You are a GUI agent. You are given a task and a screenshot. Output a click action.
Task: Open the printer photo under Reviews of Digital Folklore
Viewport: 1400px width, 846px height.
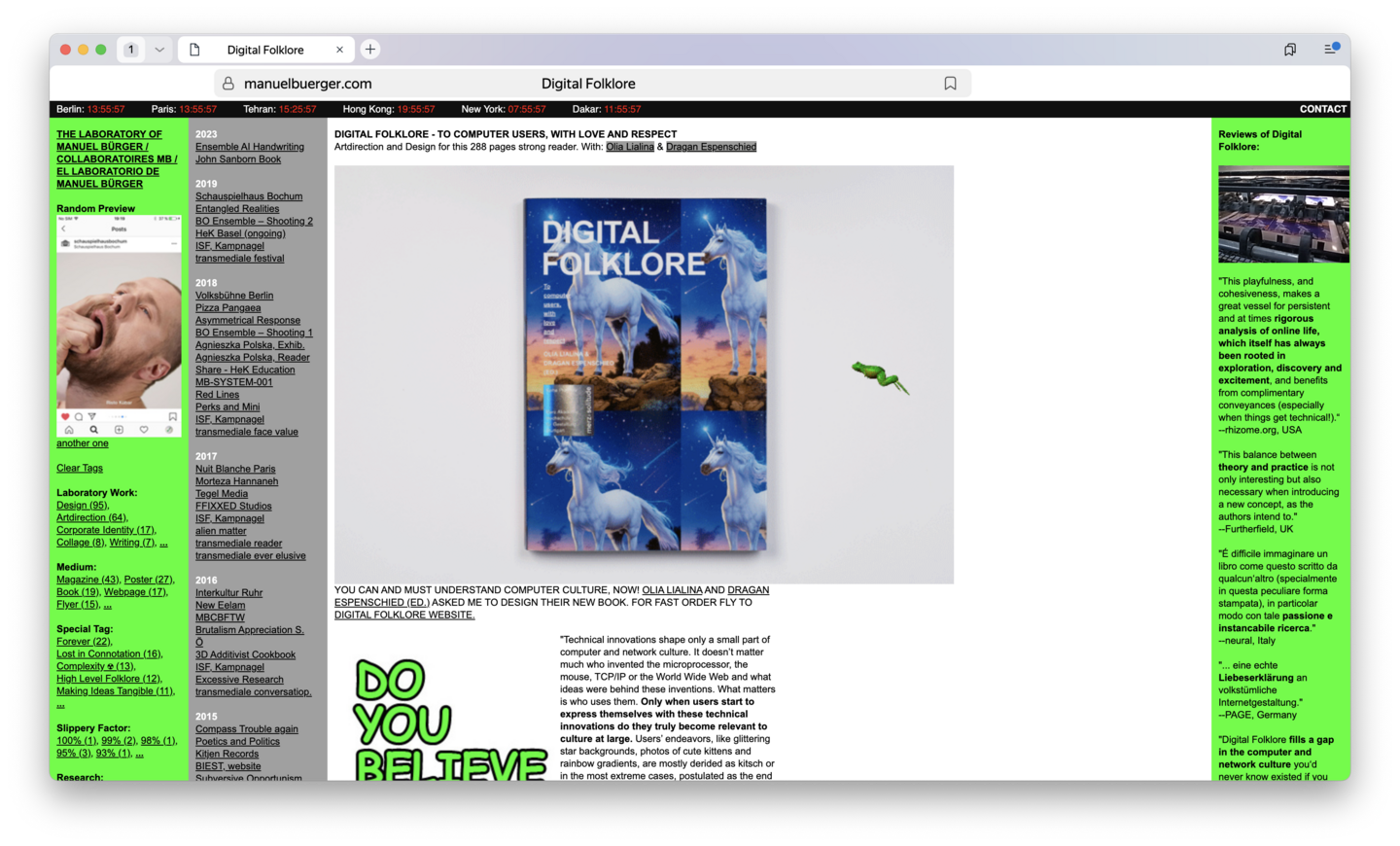(1283, 214)
